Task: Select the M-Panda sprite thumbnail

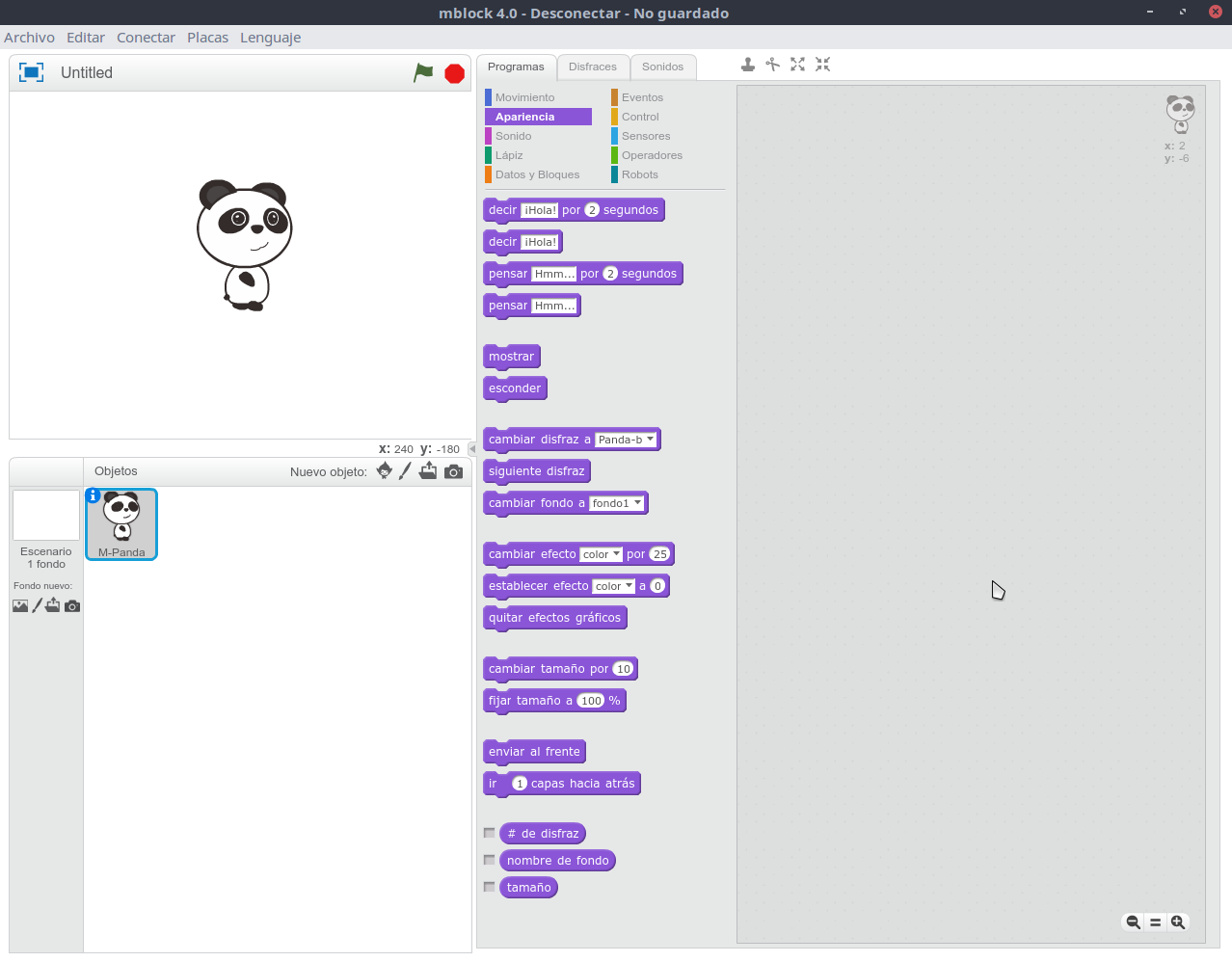Action: point(121,523)
